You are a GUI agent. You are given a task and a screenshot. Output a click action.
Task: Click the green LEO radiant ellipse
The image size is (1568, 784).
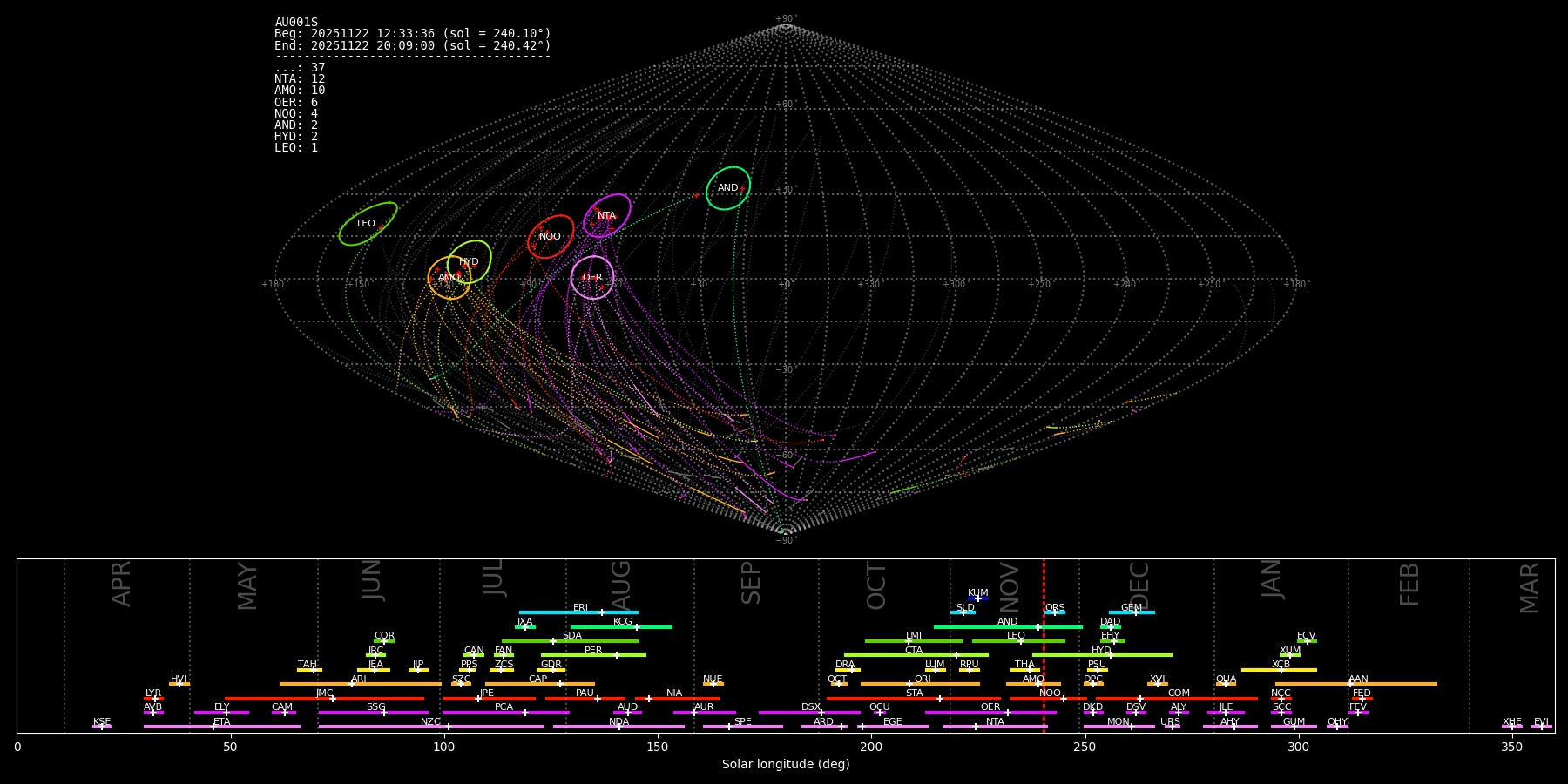pos(368,224)
